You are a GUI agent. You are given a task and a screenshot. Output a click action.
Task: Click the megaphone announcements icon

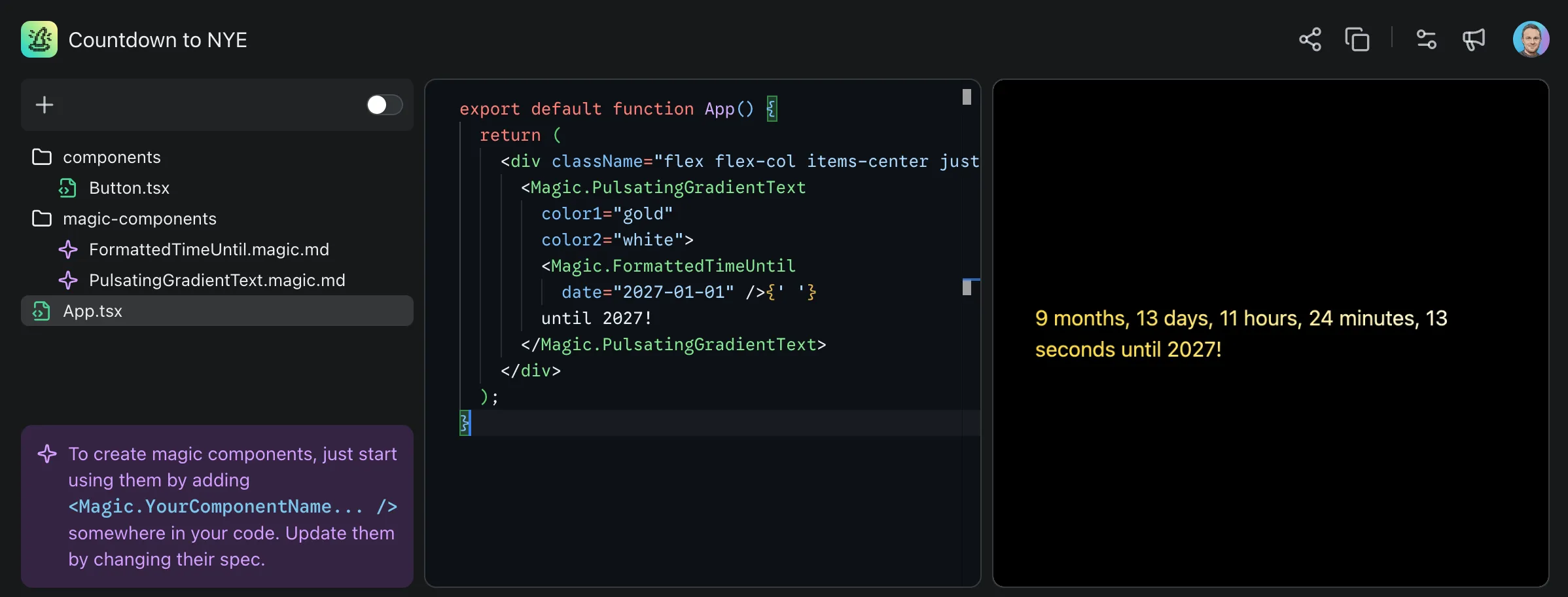click(x=1474, y=40)
